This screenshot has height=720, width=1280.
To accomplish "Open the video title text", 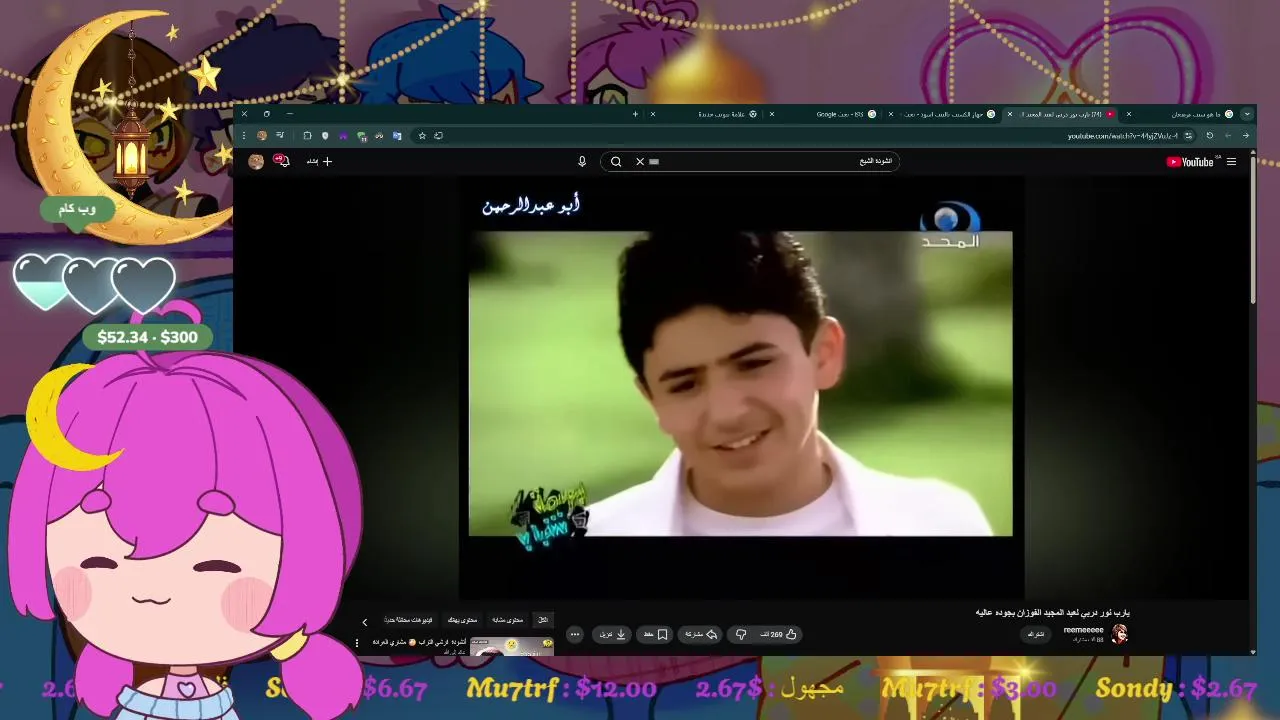I will coord(1052,612).
